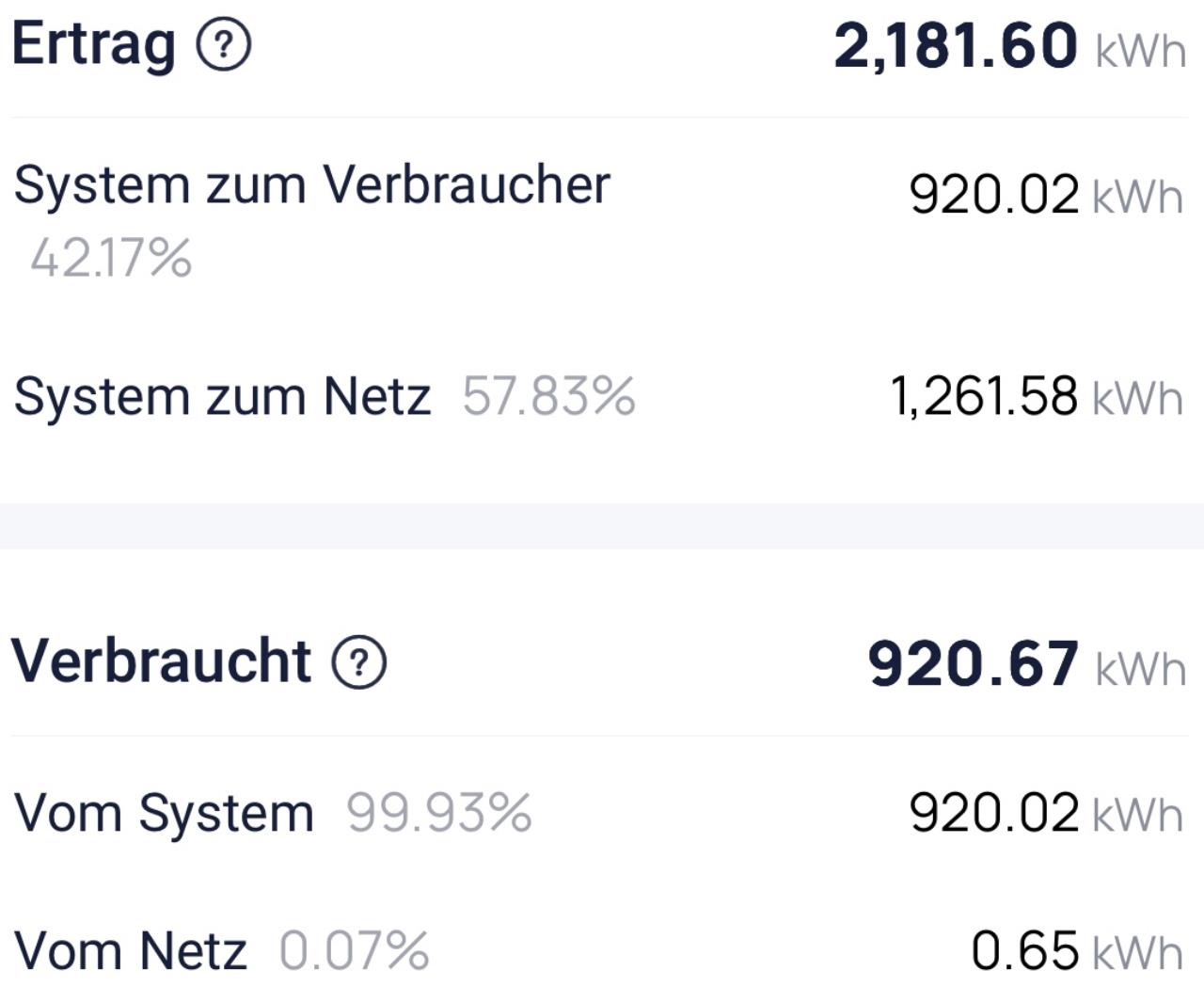This screenshot has width=1204, height=986.
Task: Tap the kWh unit beside 2,181.60
Action: click(1140, 49)
